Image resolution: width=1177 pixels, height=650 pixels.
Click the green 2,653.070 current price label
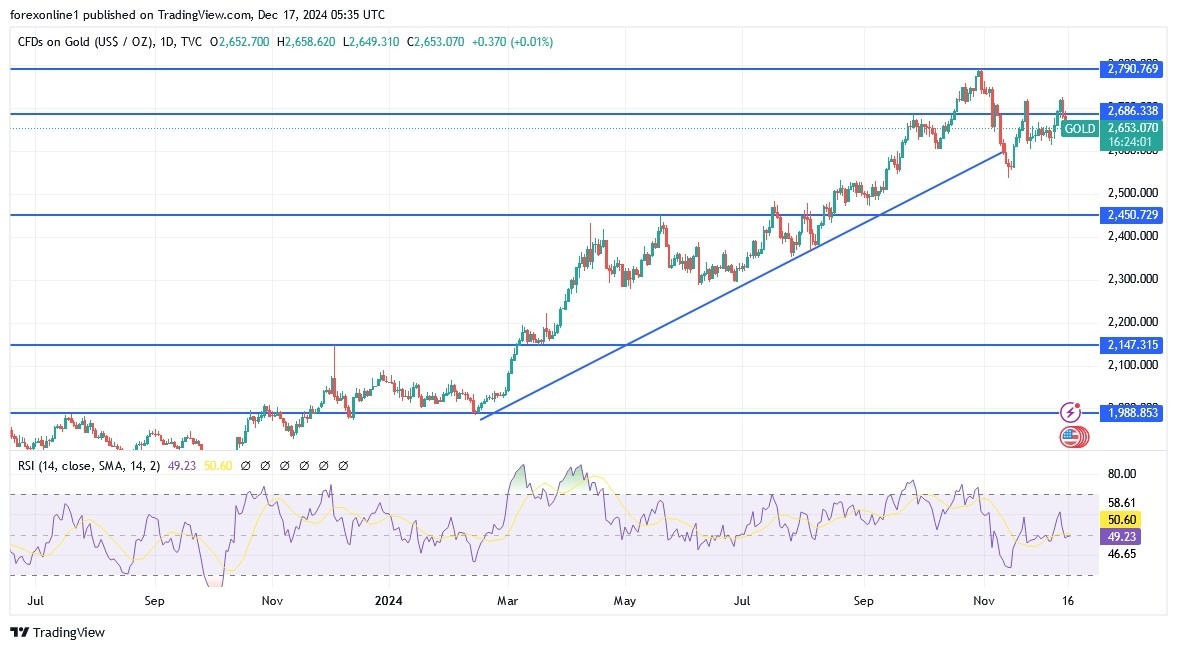pos(1135,129)
